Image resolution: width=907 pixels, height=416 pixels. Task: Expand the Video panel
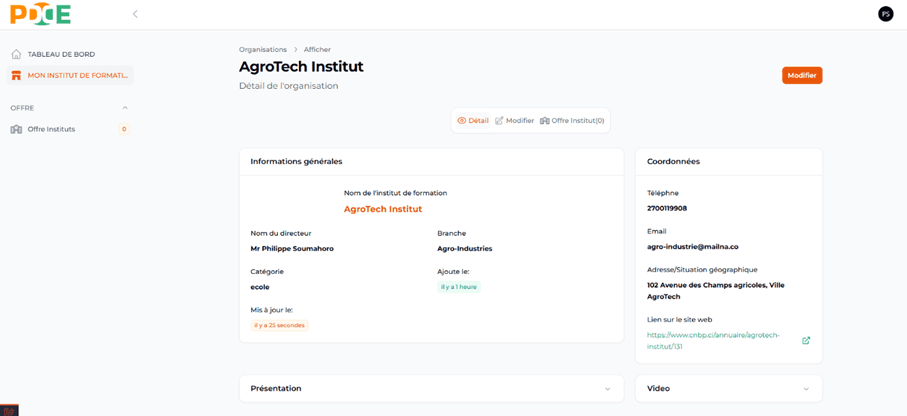click(x=806, y=389)
